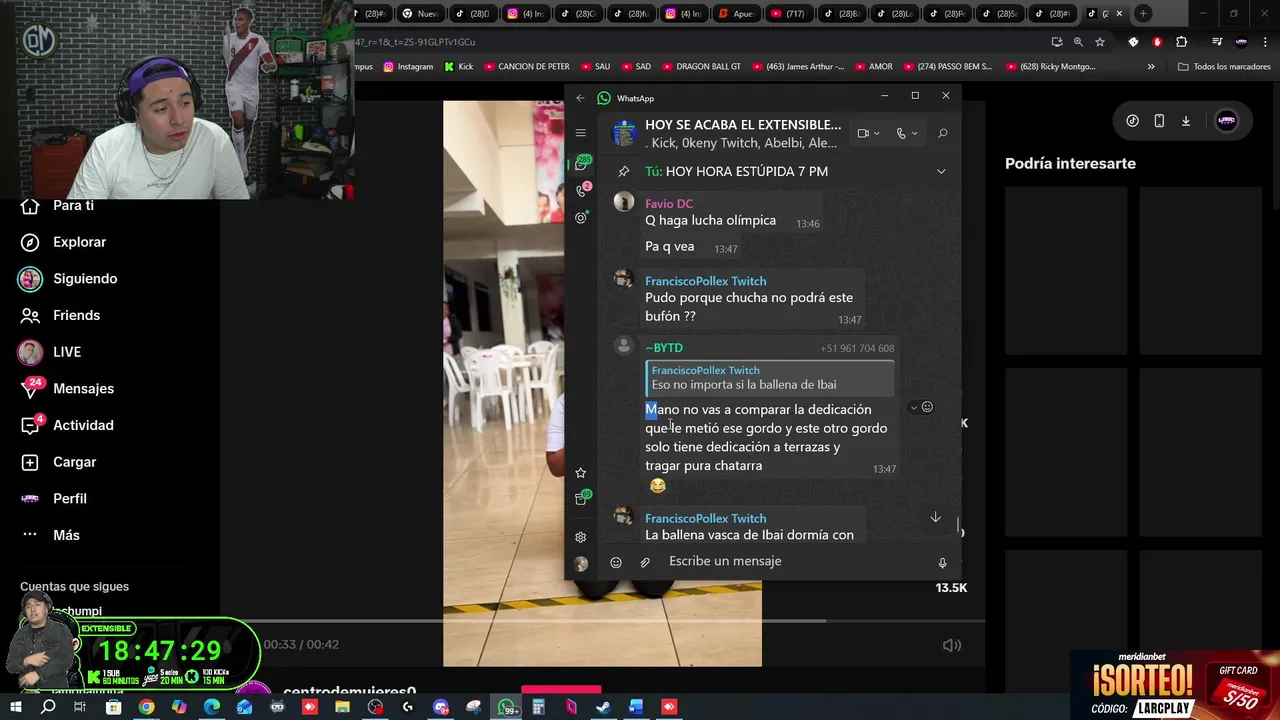1280x720 pixels.
Task: Open TikTok LIVE section
Action: pyautogui.click(x=50, y=352)
